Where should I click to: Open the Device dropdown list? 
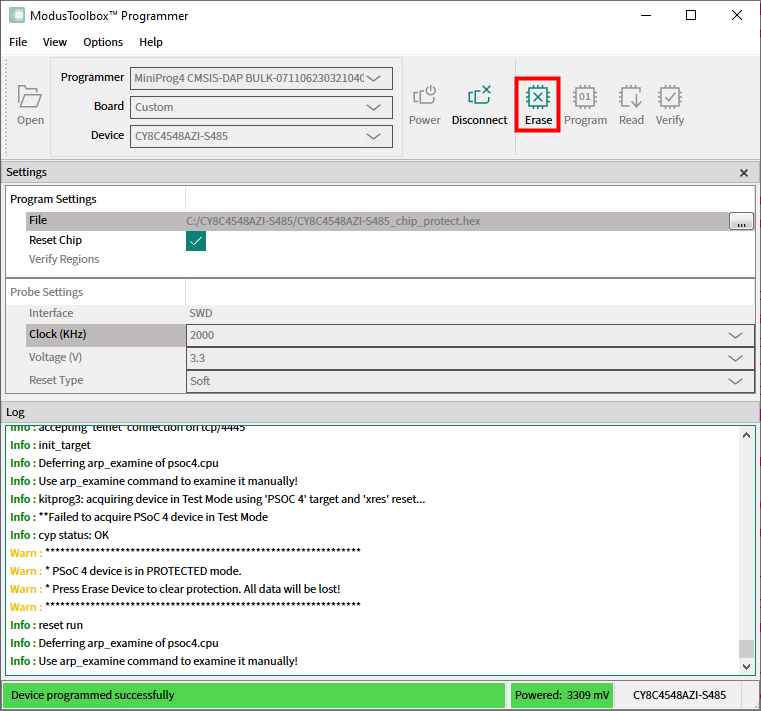[x=375, y=136]
